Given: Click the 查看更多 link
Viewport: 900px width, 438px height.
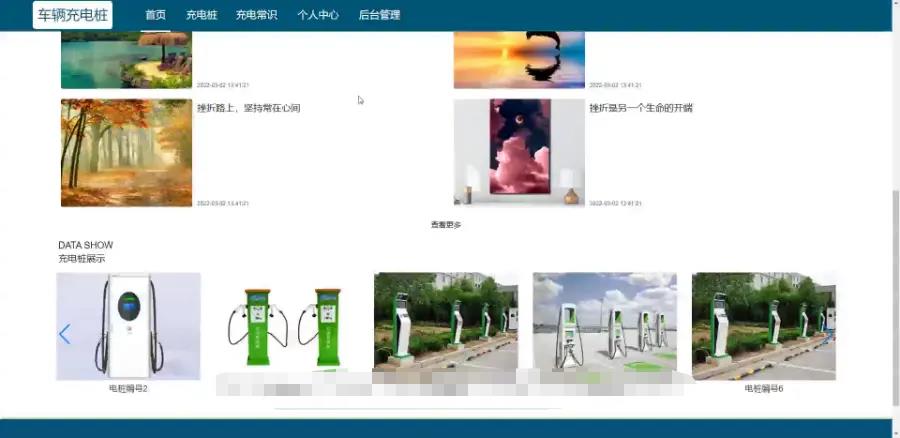Looking at the screenshot, I should (x=446, y=225).
